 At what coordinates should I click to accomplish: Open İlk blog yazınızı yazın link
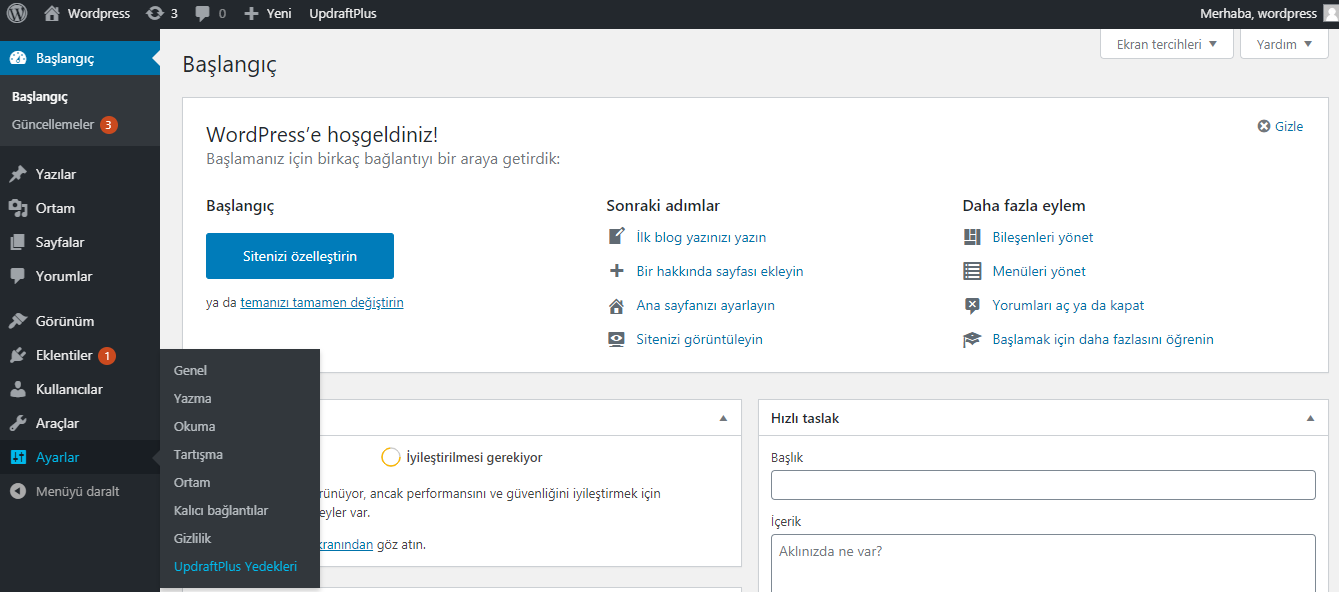(x=701, y=237)
